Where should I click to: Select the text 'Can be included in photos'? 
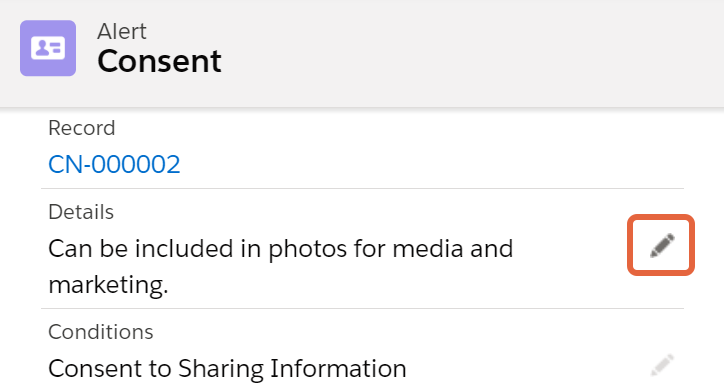(x=198, y=248)
